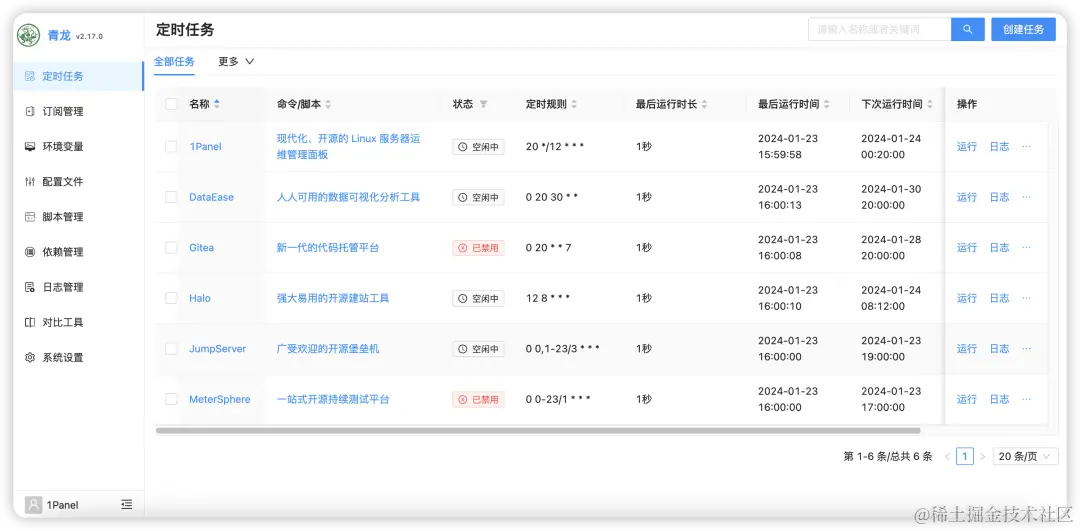Open the 状态 column filter icon
This screenshot has width=1080, height=531.
pos(484,104)
